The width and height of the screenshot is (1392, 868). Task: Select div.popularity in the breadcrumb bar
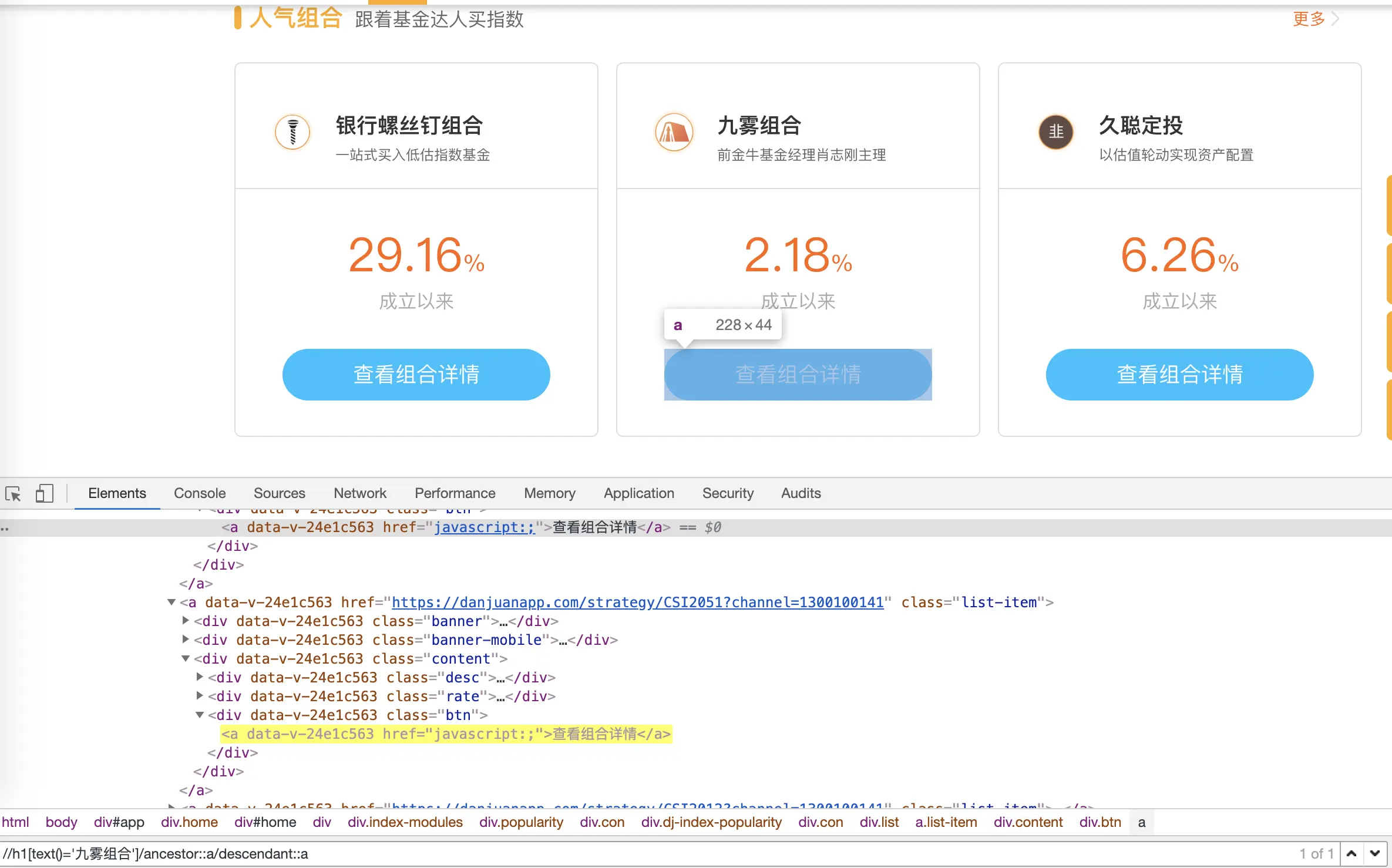click(x=521, y=822)
